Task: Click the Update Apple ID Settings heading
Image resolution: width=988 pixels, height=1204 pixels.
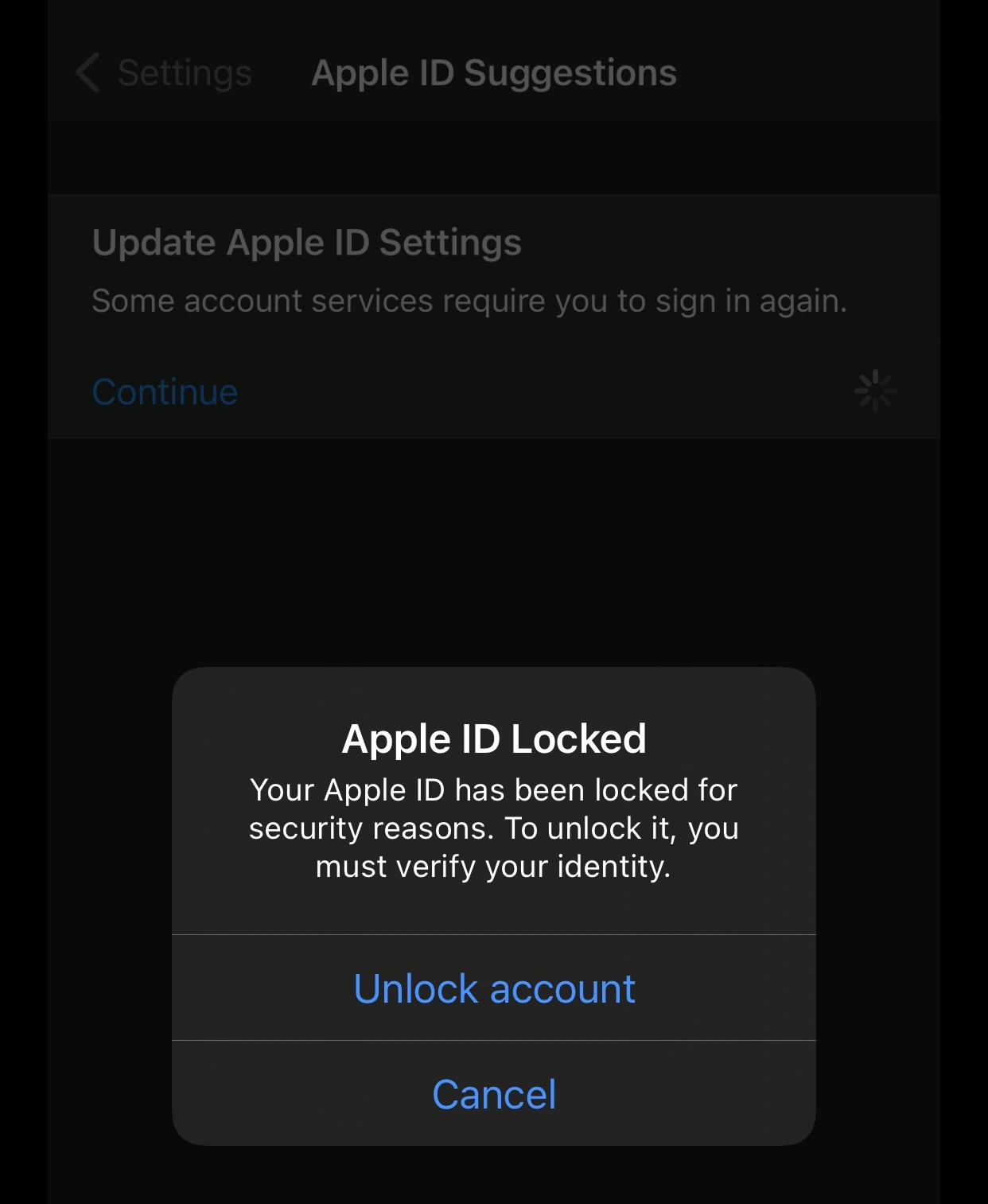Action: click(x=307, y=242)
